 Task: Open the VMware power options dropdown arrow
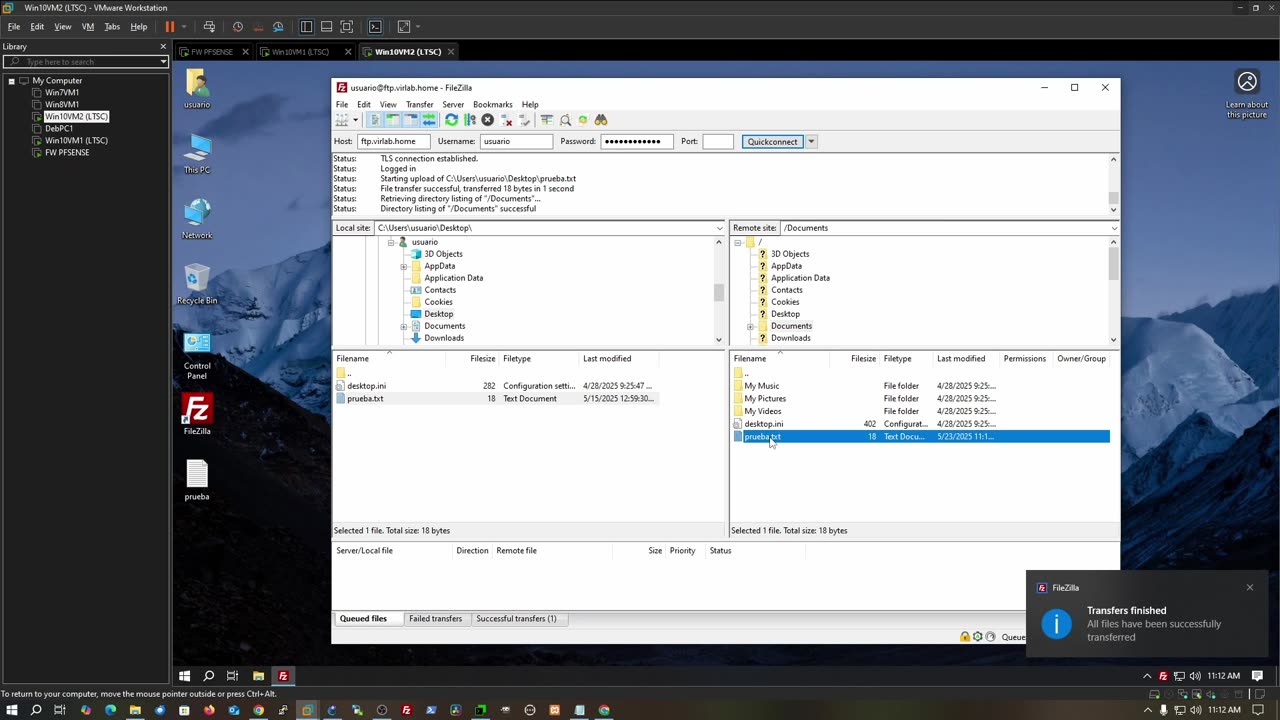[184, 27]
